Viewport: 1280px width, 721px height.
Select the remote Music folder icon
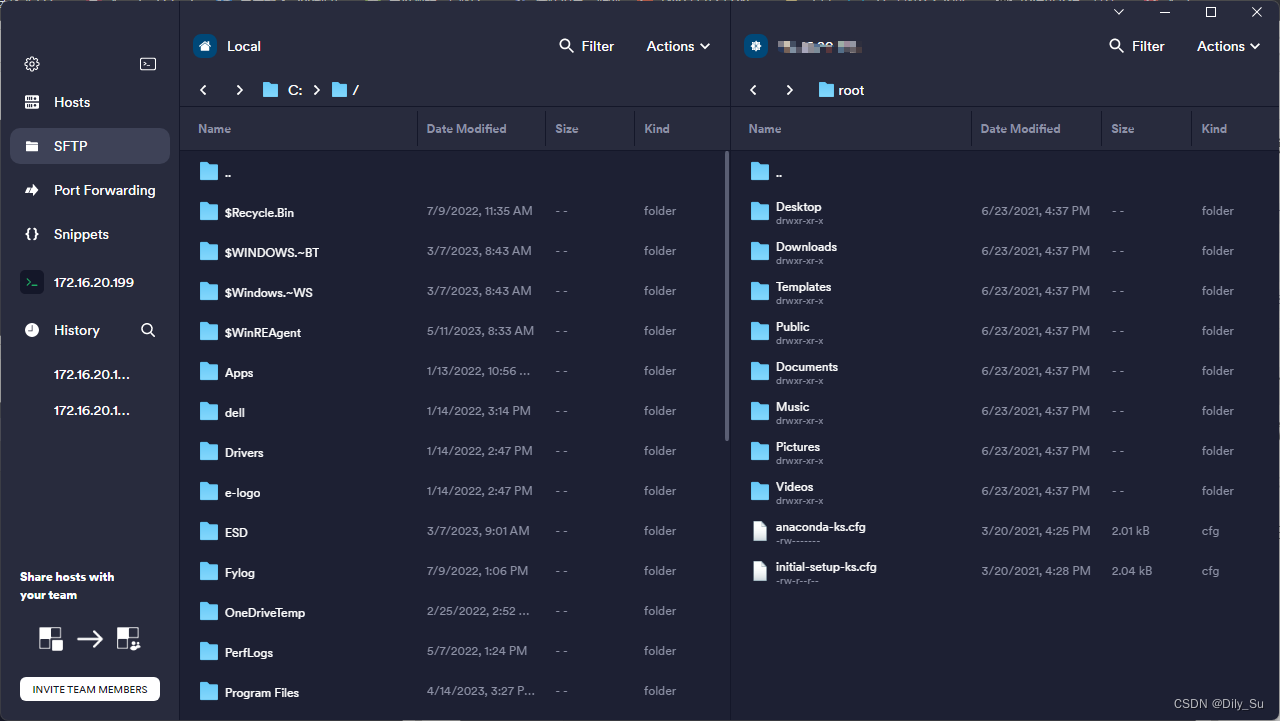pos(760,411)
